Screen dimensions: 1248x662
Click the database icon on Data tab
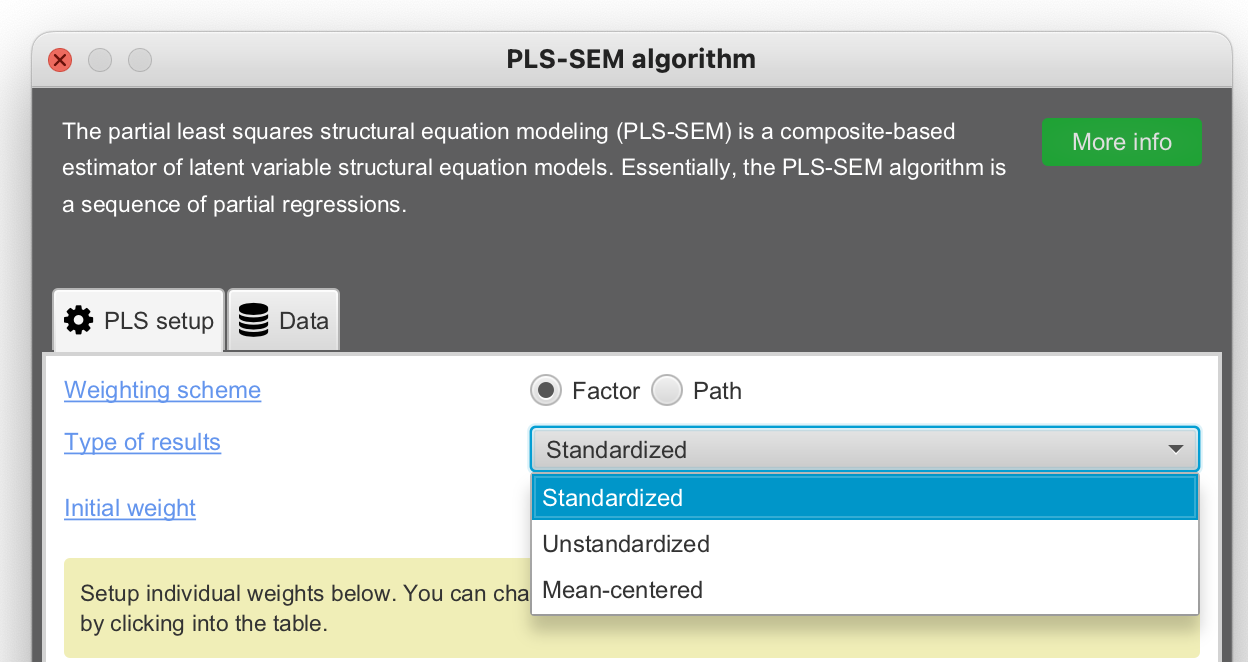point(254,320)
